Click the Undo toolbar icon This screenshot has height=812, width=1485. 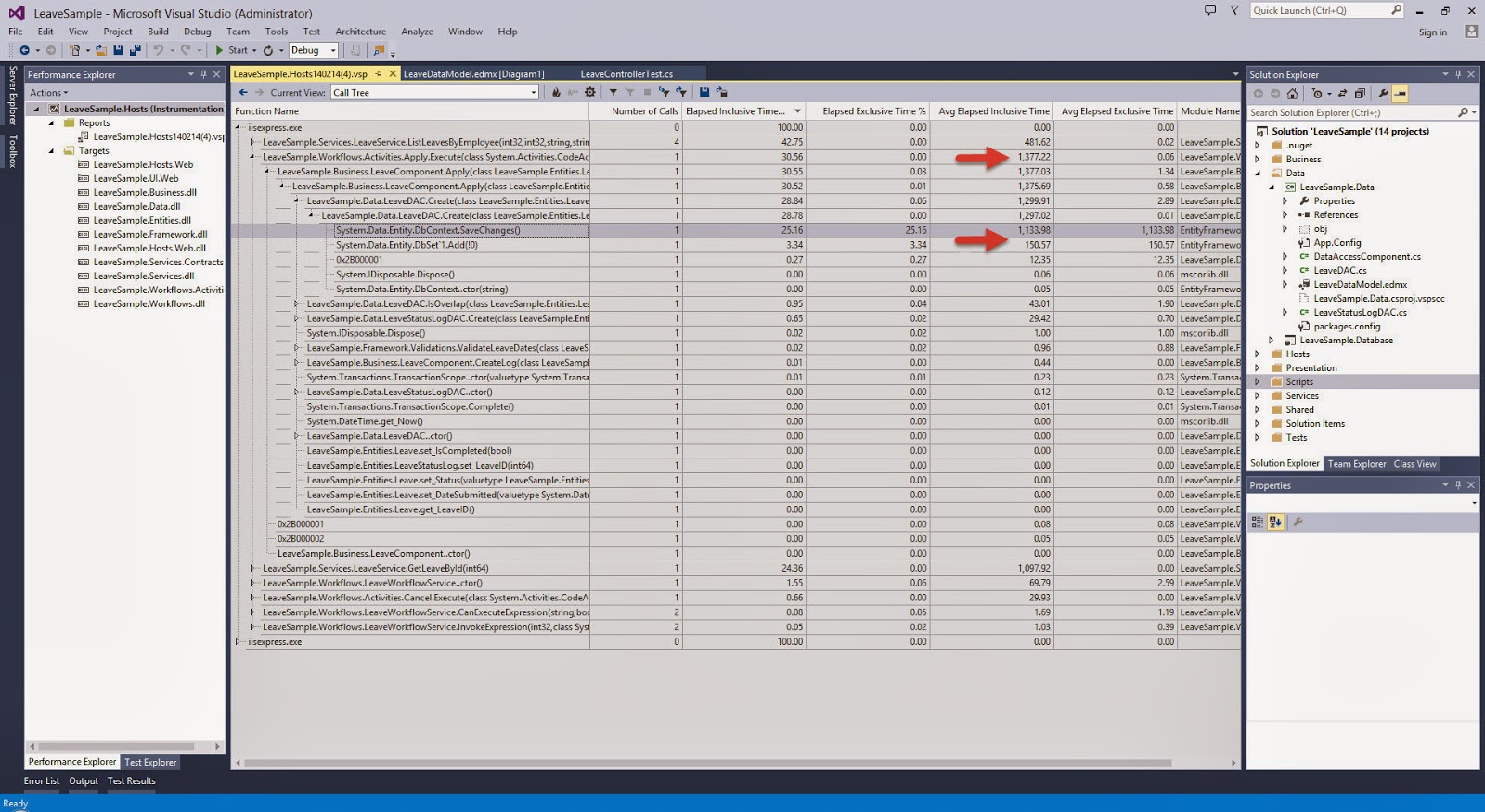[159, 50]
